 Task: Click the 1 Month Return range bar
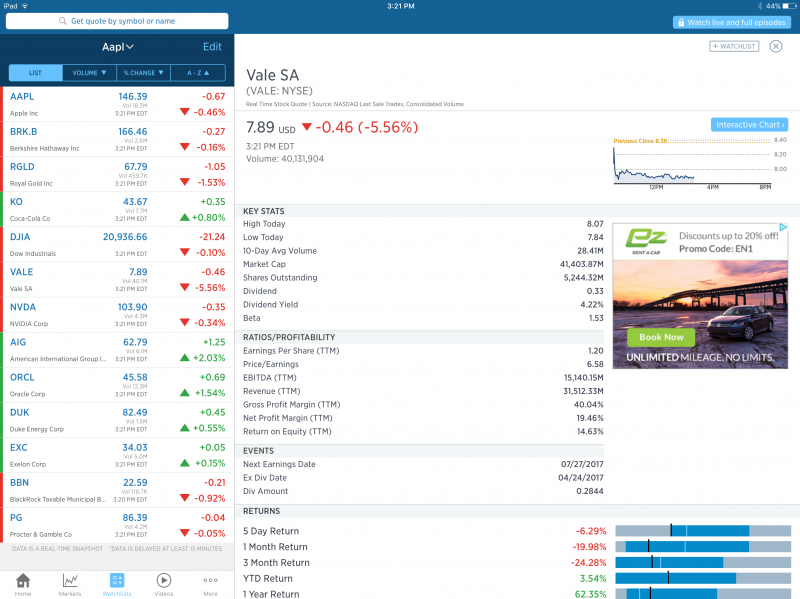701,547
